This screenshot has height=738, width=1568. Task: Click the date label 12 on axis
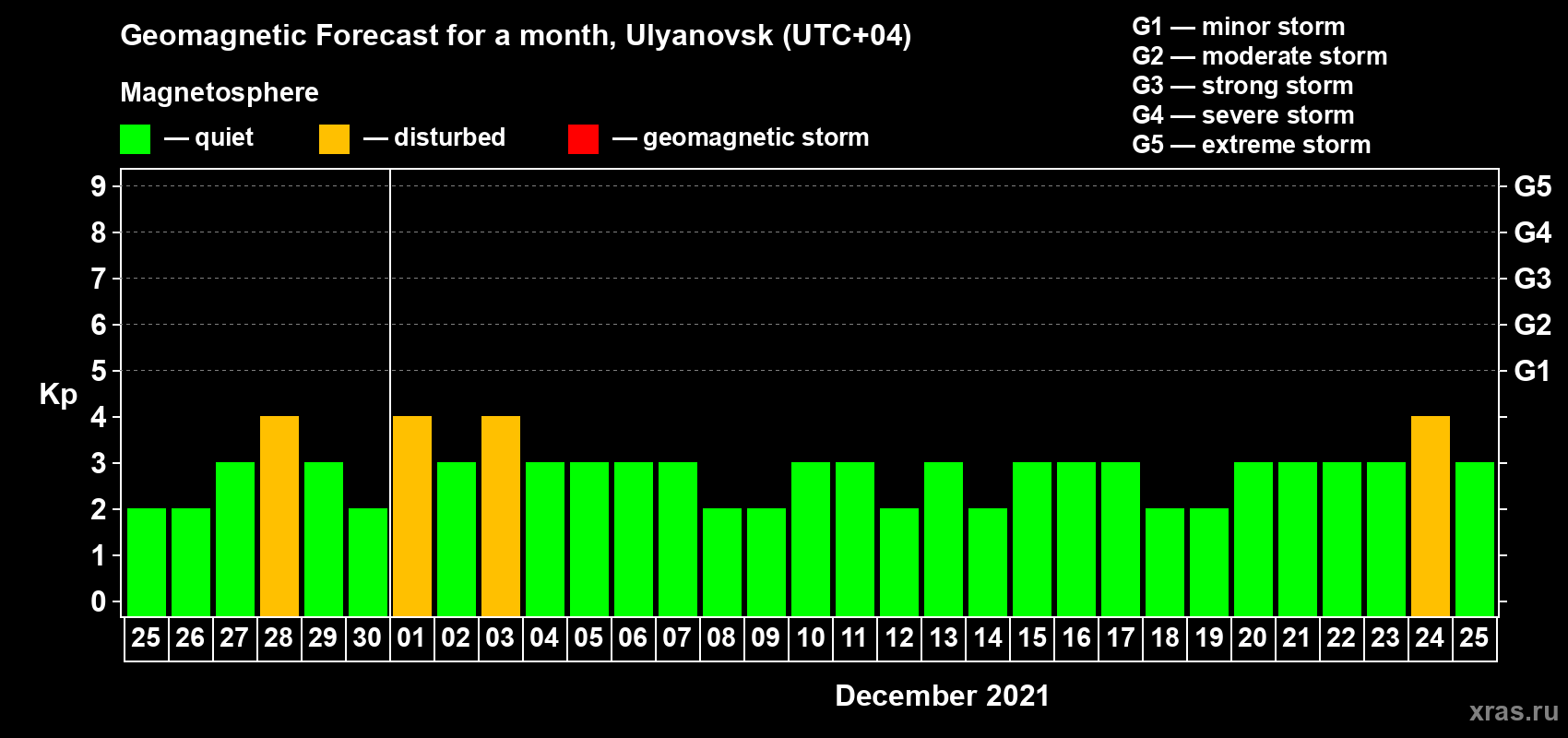click(899, 637)
